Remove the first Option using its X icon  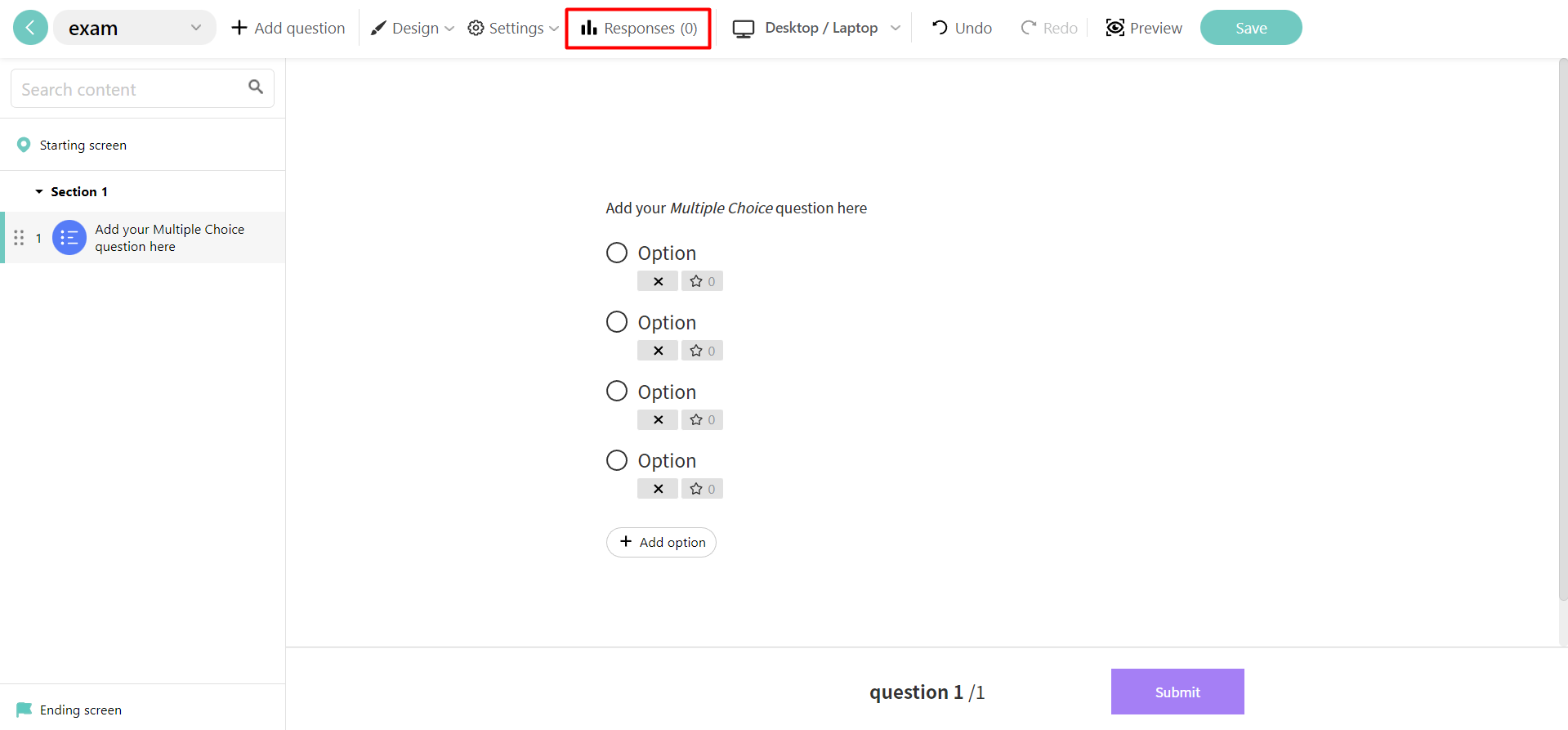coord(657,280)
